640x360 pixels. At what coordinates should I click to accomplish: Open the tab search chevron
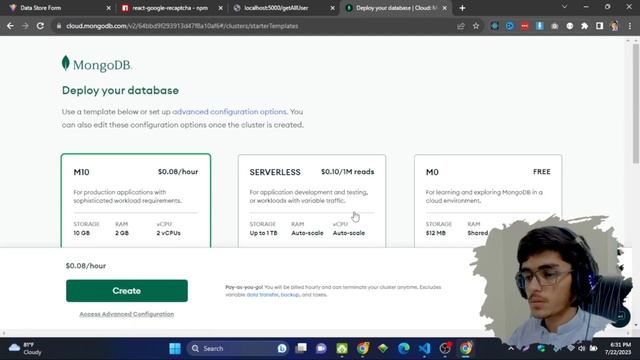[564, 7]
